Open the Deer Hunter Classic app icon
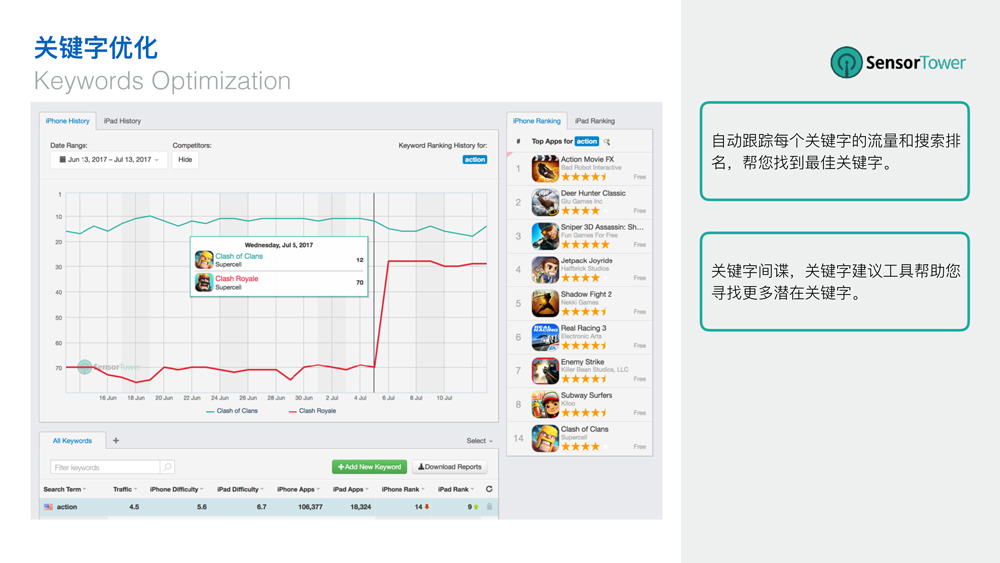 [545, 202]
